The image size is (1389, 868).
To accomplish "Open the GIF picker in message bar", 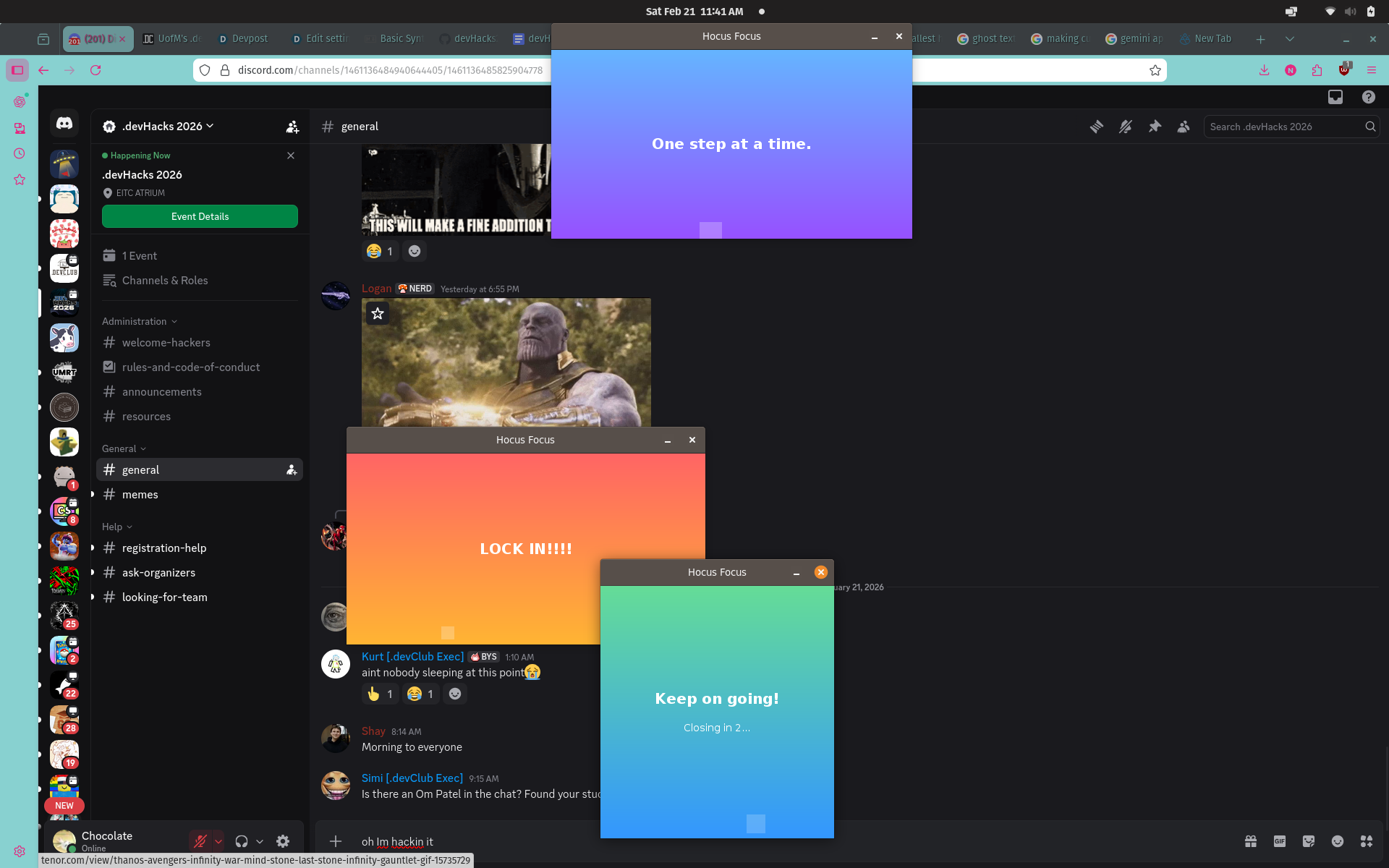I will [x=1280, y=841].
